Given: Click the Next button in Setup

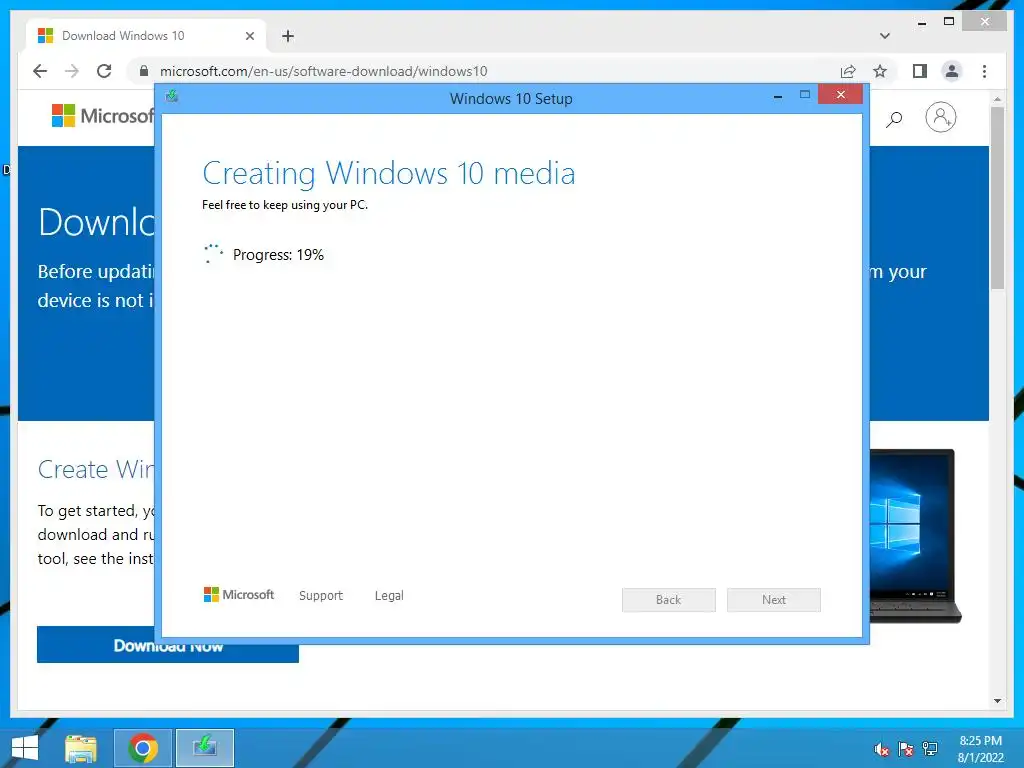Looking at the screenshot, I should pyautogui.click(x=774, y=600).
